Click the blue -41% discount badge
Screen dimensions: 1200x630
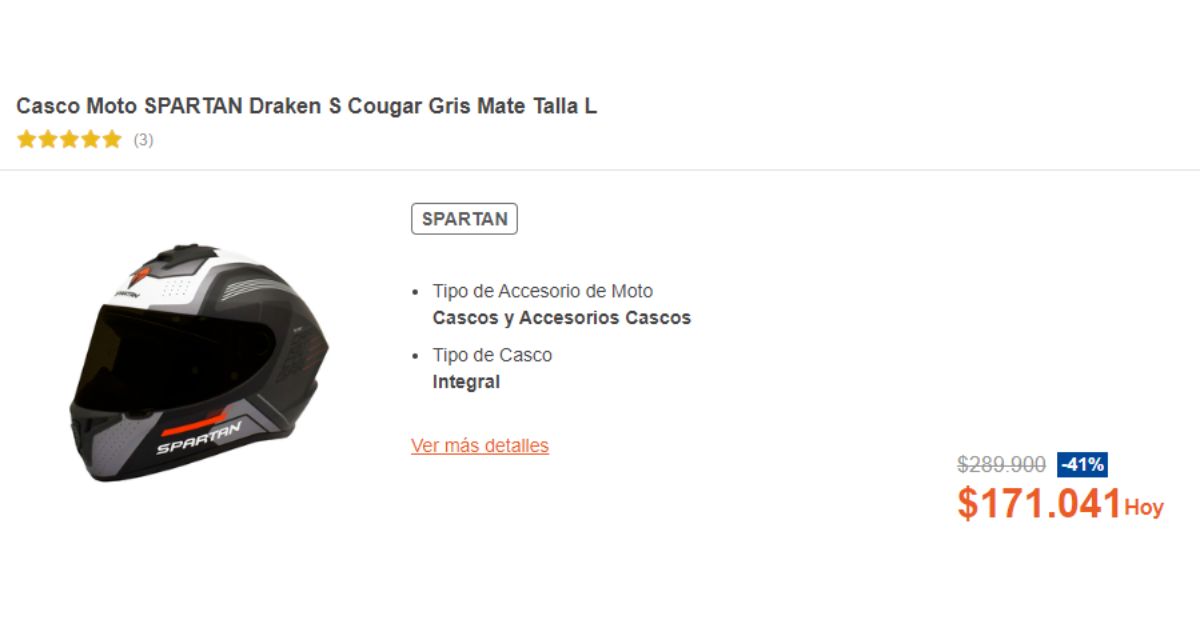pyautogui.click(x=1082, y=465)
